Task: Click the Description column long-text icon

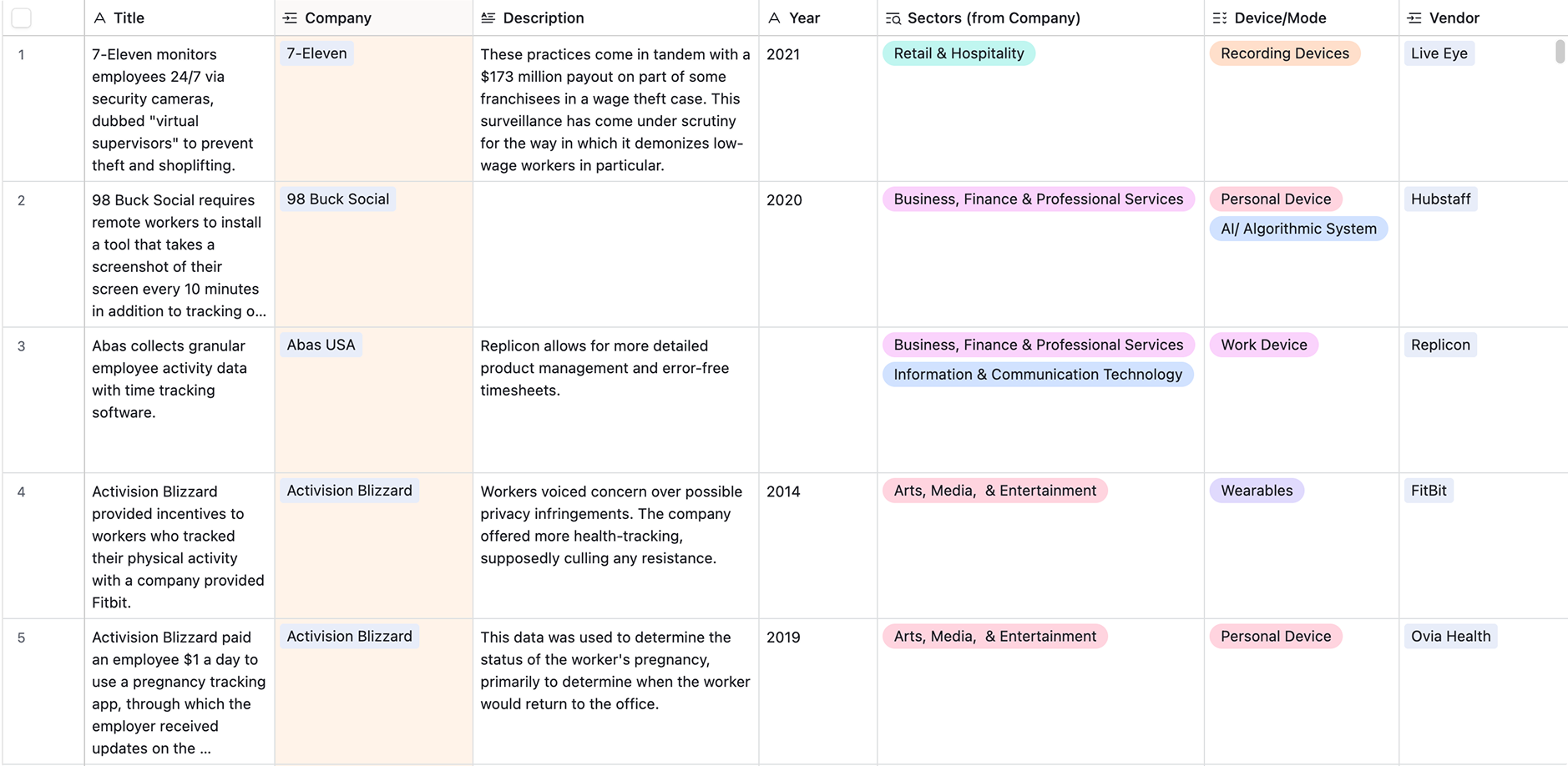Action: [488, 18]
